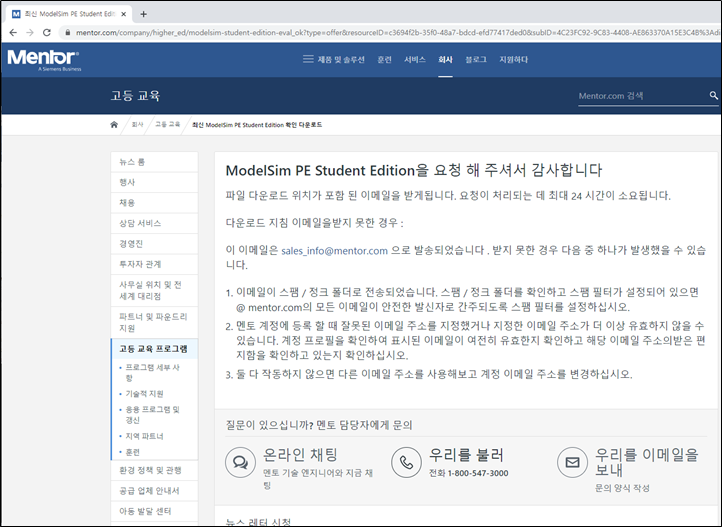722x527 pixels.
Task: Click the padlock site info icon
Action: [x=68, y=33]
